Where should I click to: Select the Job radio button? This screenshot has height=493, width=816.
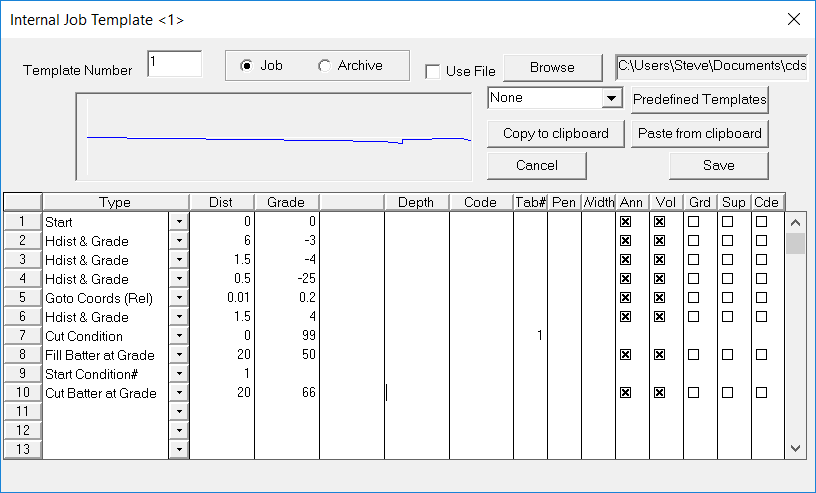click(246, 66)
